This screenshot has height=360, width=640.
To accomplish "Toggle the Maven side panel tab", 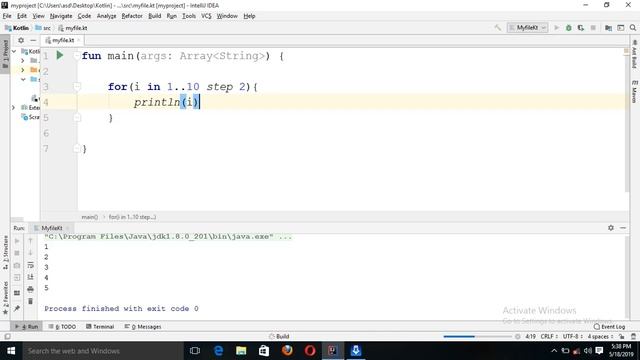I will [x=634, y=91].
